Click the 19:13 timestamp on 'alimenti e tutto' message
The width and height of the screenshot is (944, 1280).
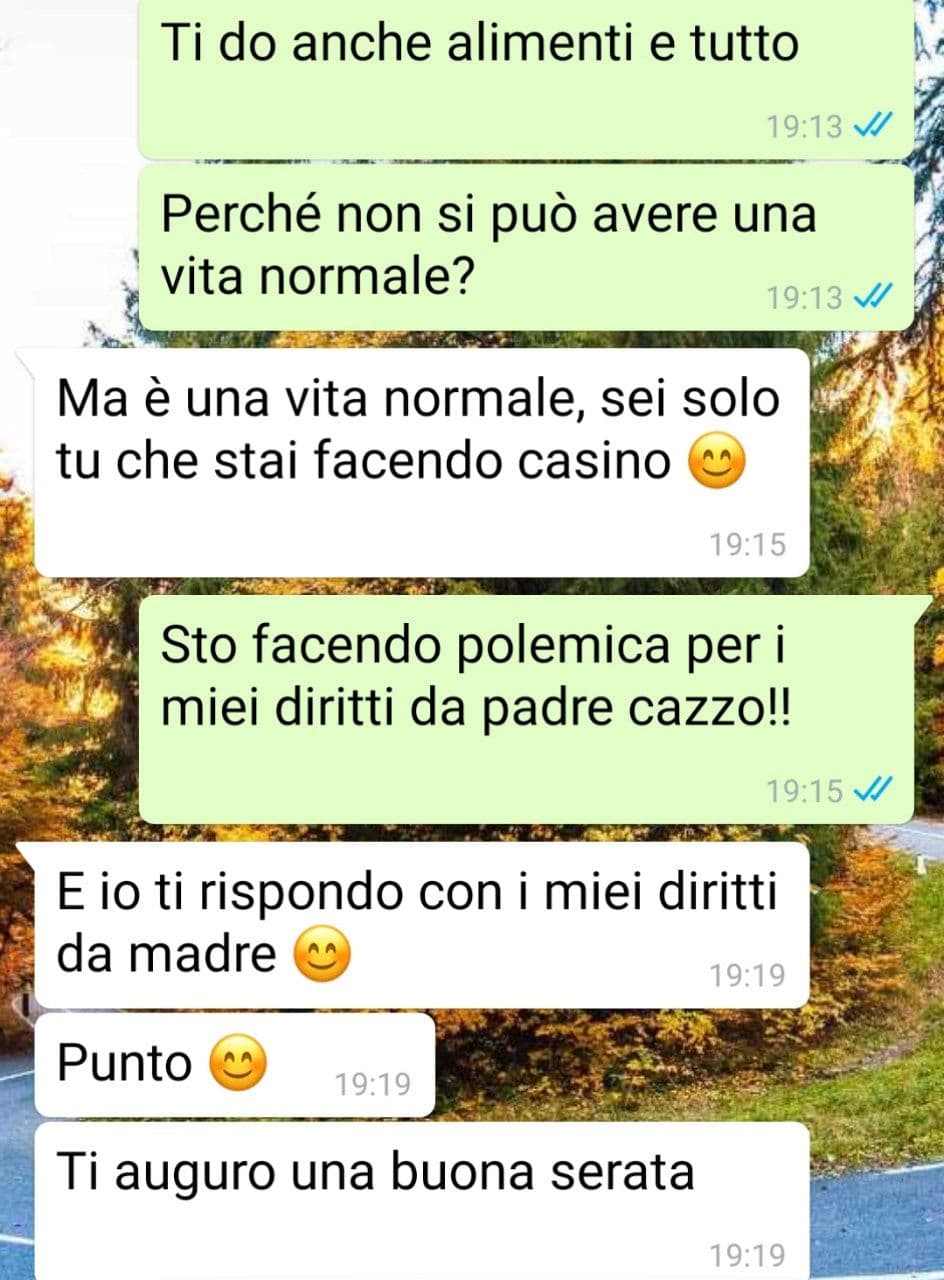(x=805, y=127)
